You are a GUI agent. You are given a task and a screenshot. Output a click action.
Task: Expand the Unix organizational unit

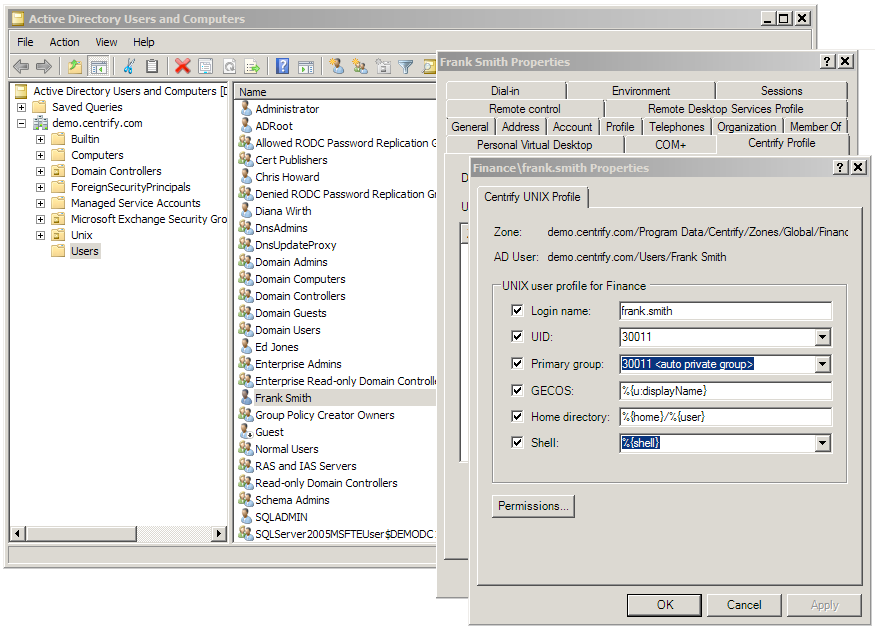pyautogui.click(x=40, y=236)
